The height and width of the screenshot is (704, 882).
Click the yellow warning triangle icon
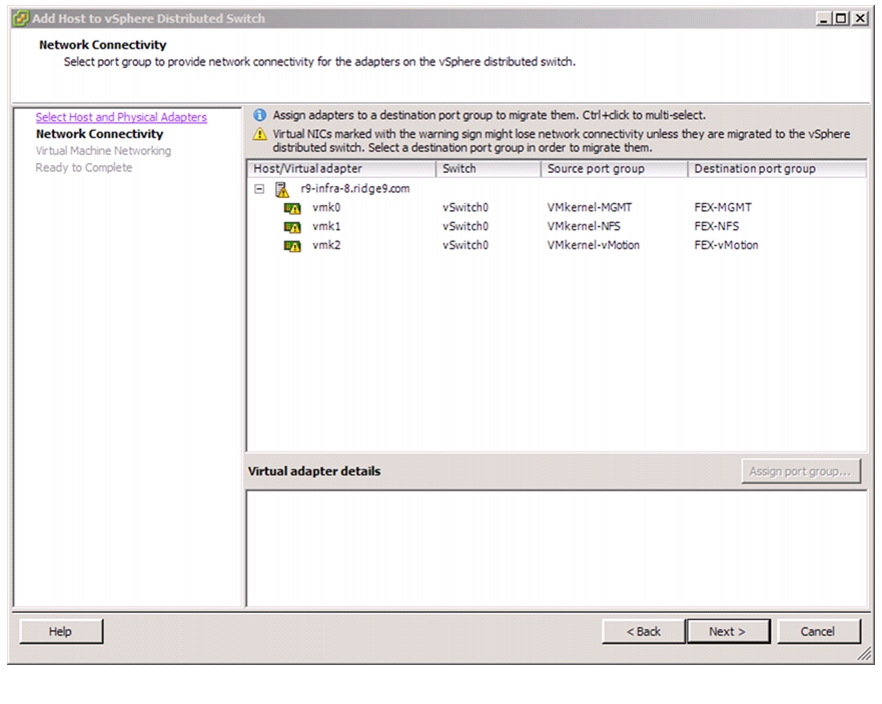(x=259, y=134)
